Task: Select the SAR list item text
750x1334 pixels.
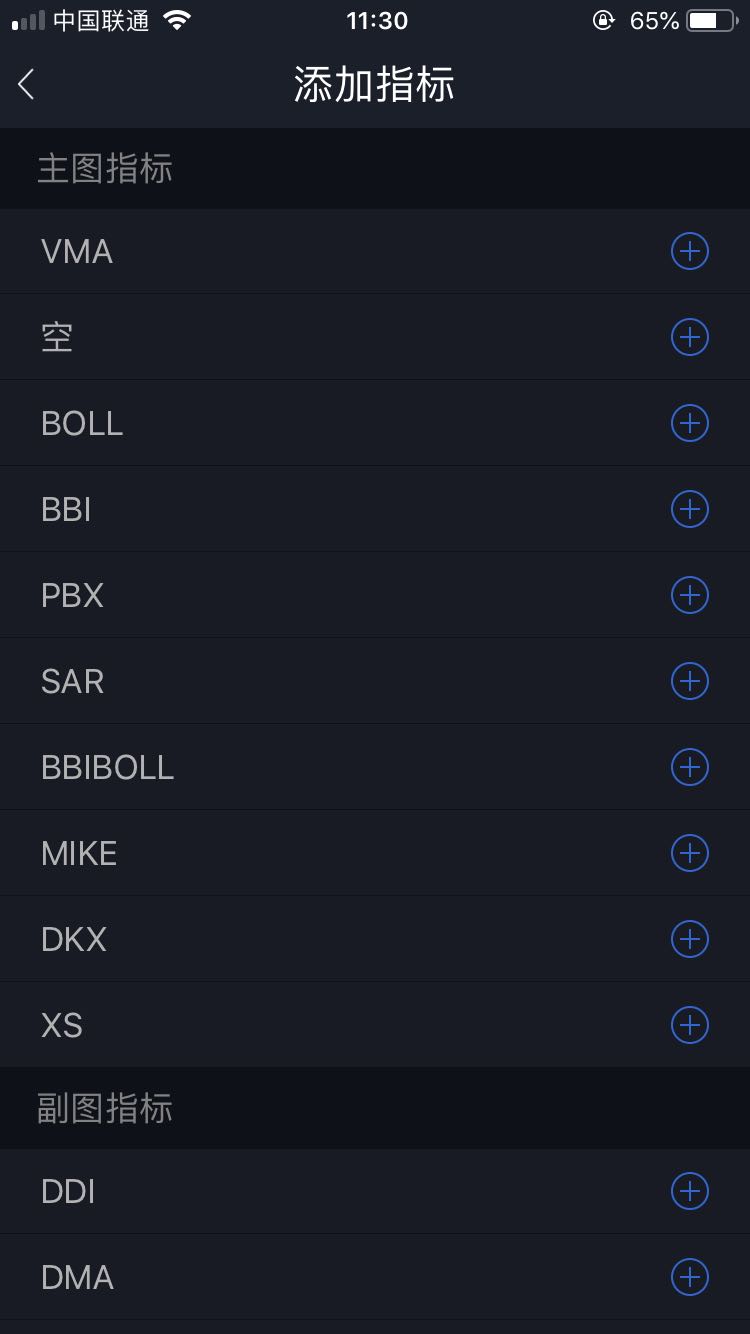Action: 72,682
